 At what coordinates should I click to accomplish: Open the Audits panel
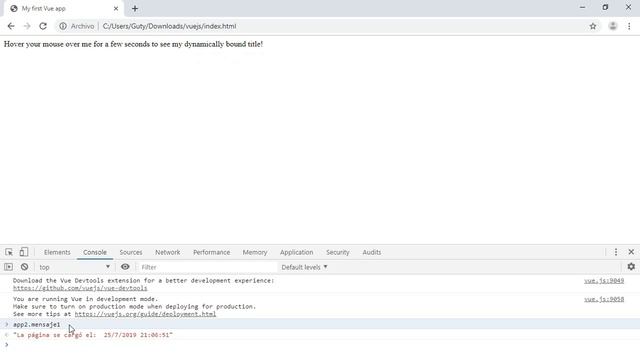(x=371, y=252)
